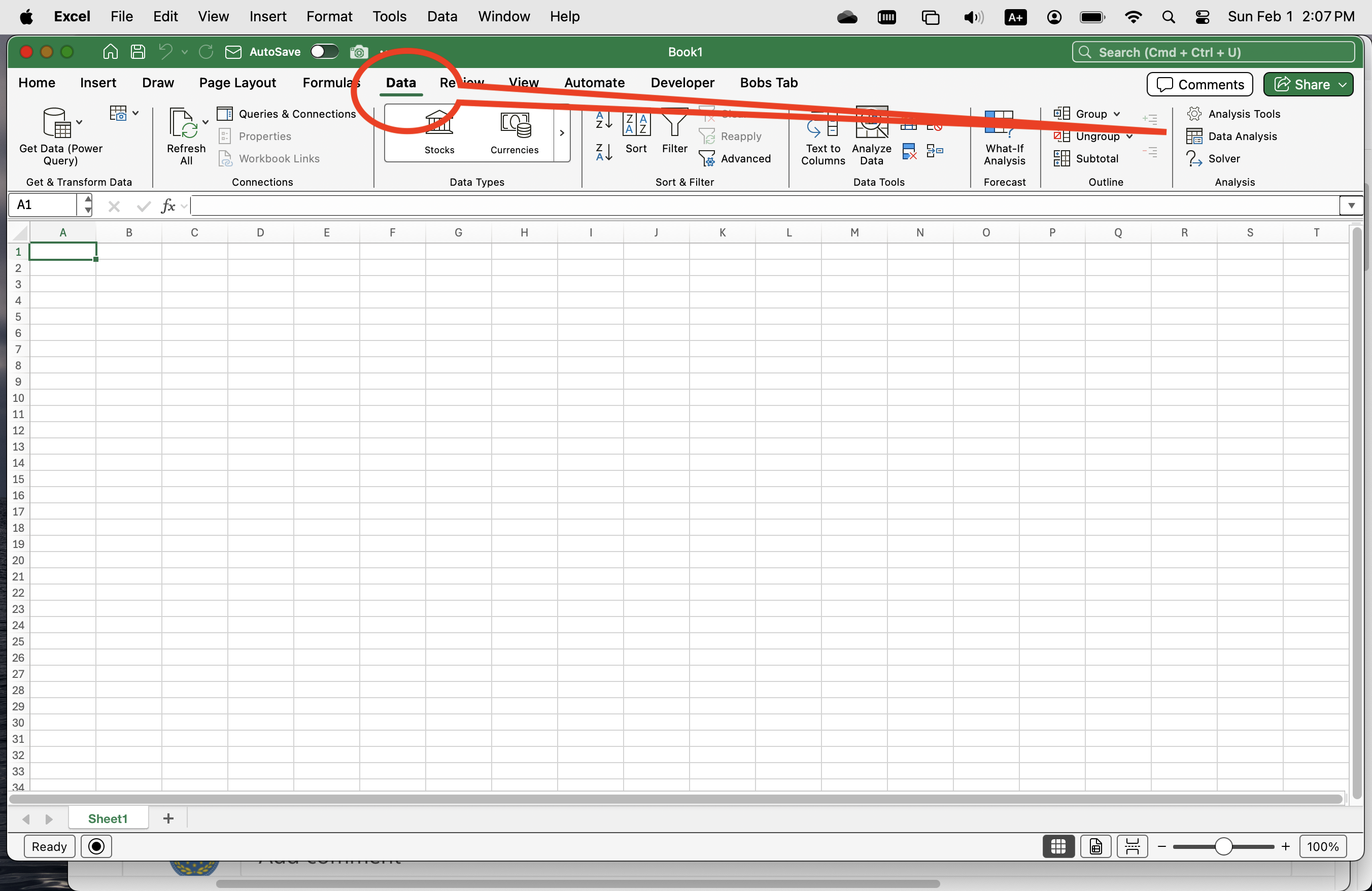Switch to Page Layout view in status bar
This screenshot has height=891, width=1372.
tap(1095, 847)
